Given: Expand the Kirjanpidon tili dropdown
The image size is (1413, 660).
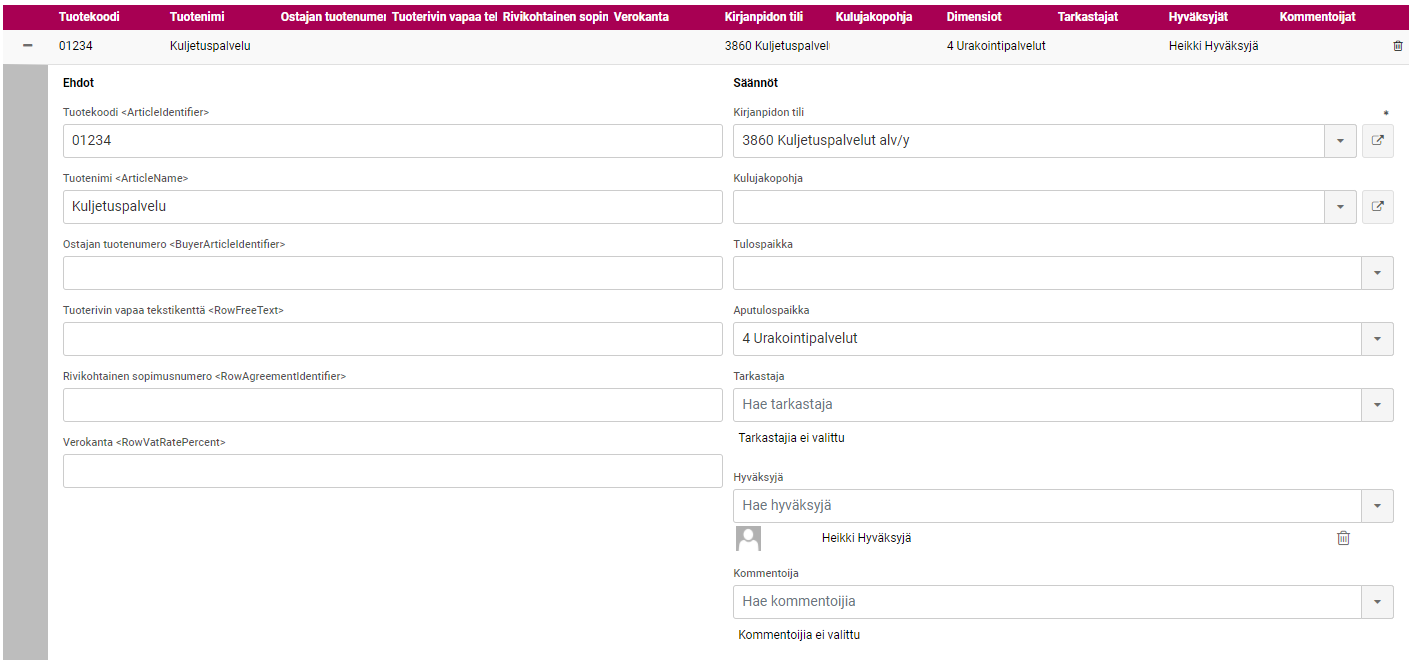Looking at the screenshot, I should click(x=1340, y=141).
